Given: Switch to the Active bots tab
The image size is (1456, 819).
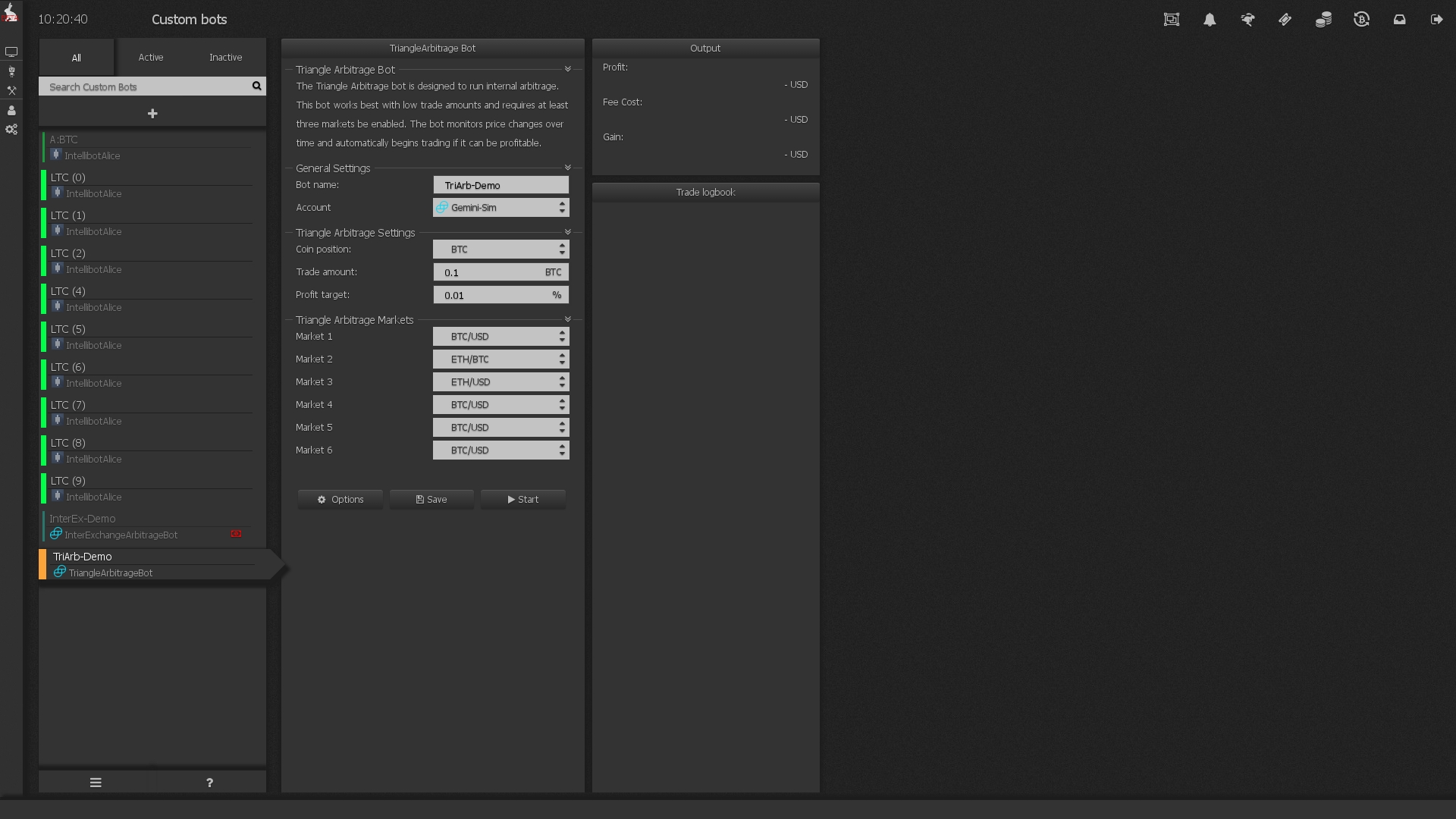Looking at the screenshot, I should tap(151, 58).
